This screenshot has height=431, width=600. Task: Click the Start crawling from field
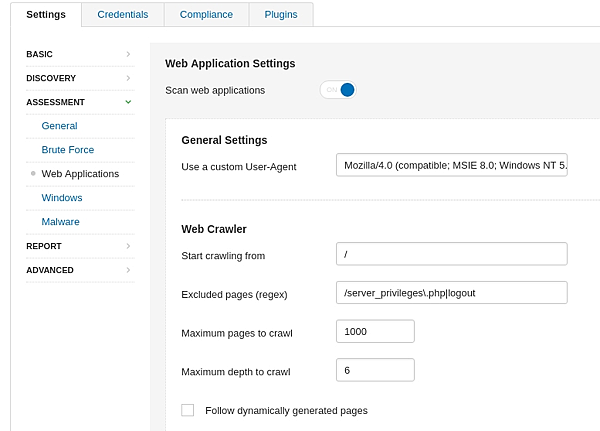point(452,254)
